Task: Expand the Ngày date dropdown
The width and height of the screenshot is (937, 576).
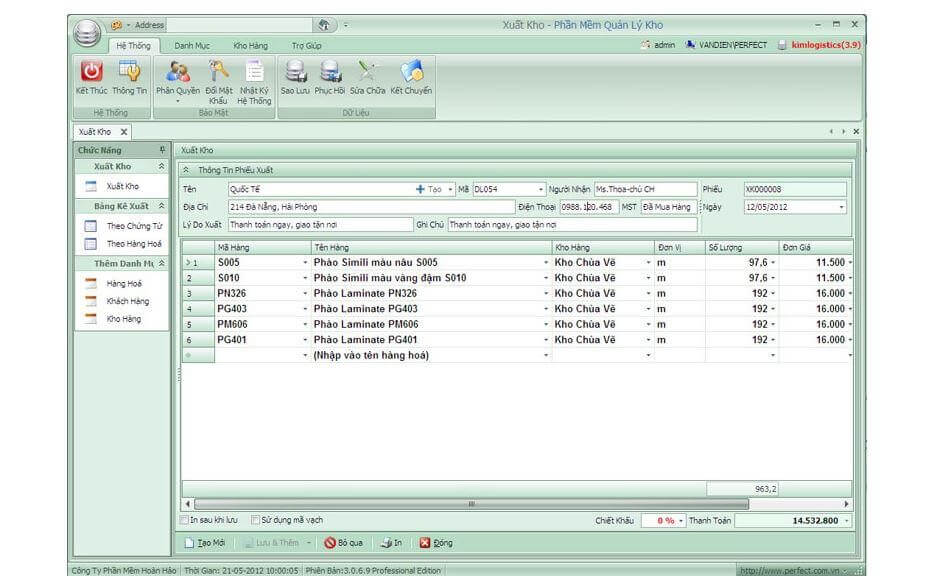Action: (841, 207)
